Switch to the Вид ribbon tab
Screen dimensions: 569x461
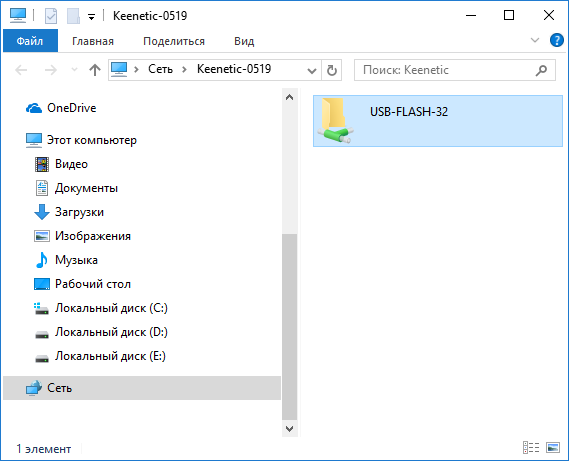point(244,41)
